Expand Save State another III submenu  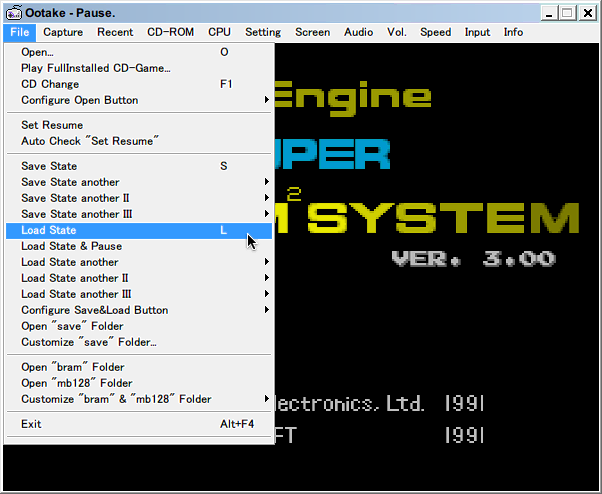(x=139, y=214)
